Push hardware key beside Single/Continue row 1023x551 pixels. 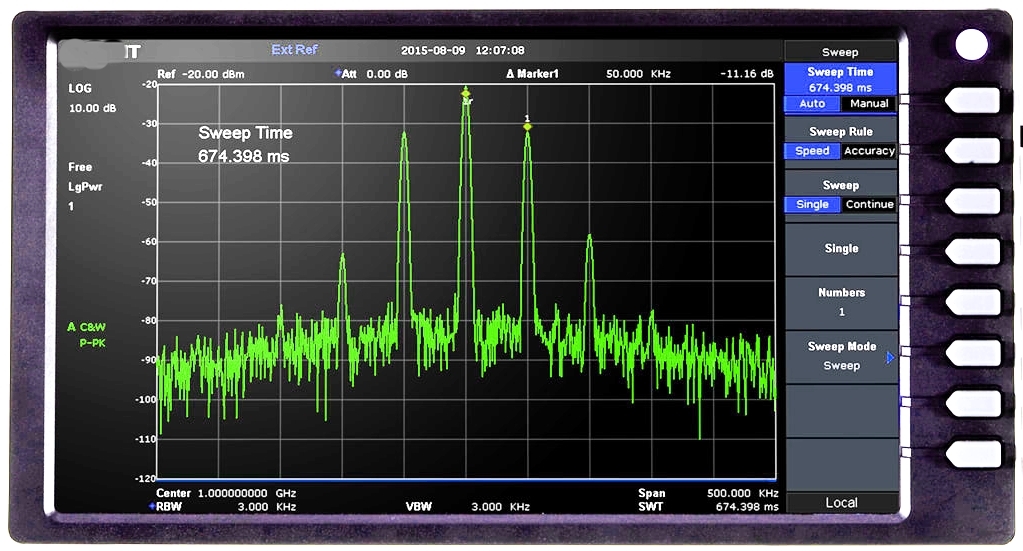[x=973, y=201]
